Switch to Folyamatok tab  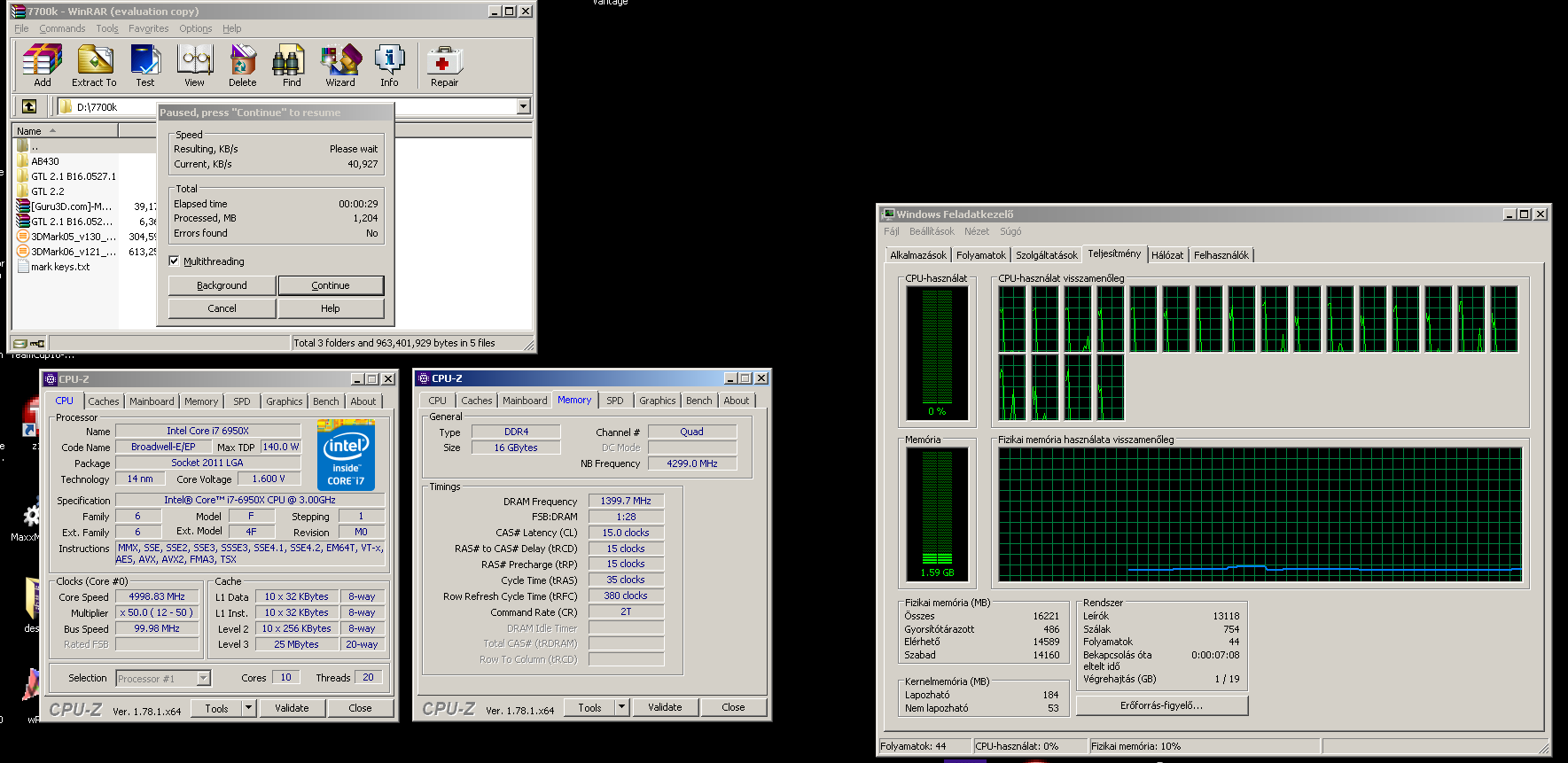point(981,255)
